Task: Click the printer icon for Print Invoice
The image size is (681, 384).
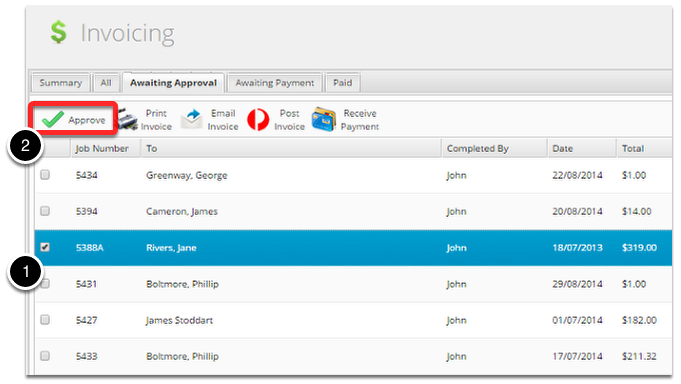Action: pos(127,119)
